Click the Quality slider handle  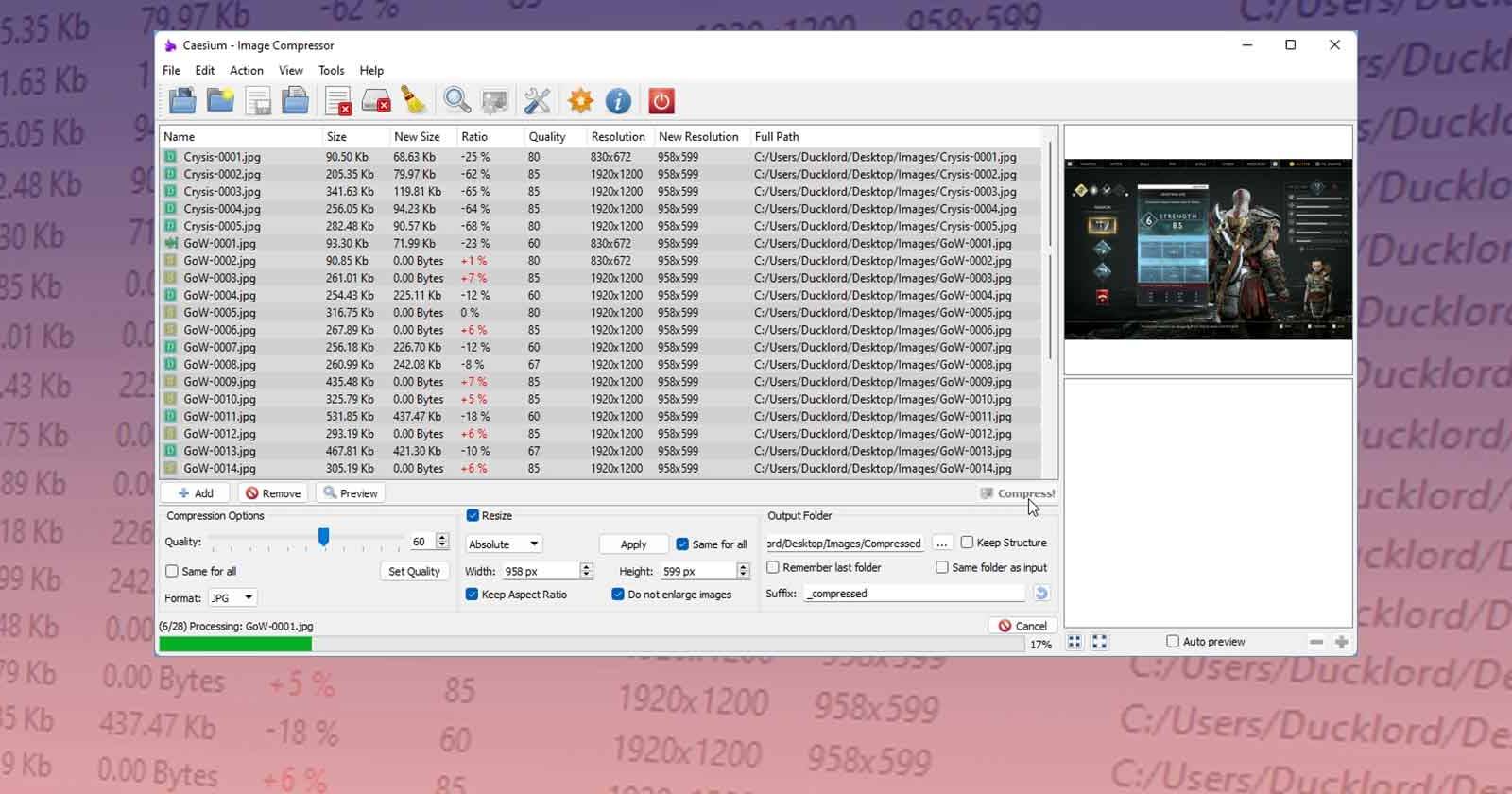coord(323,538)
